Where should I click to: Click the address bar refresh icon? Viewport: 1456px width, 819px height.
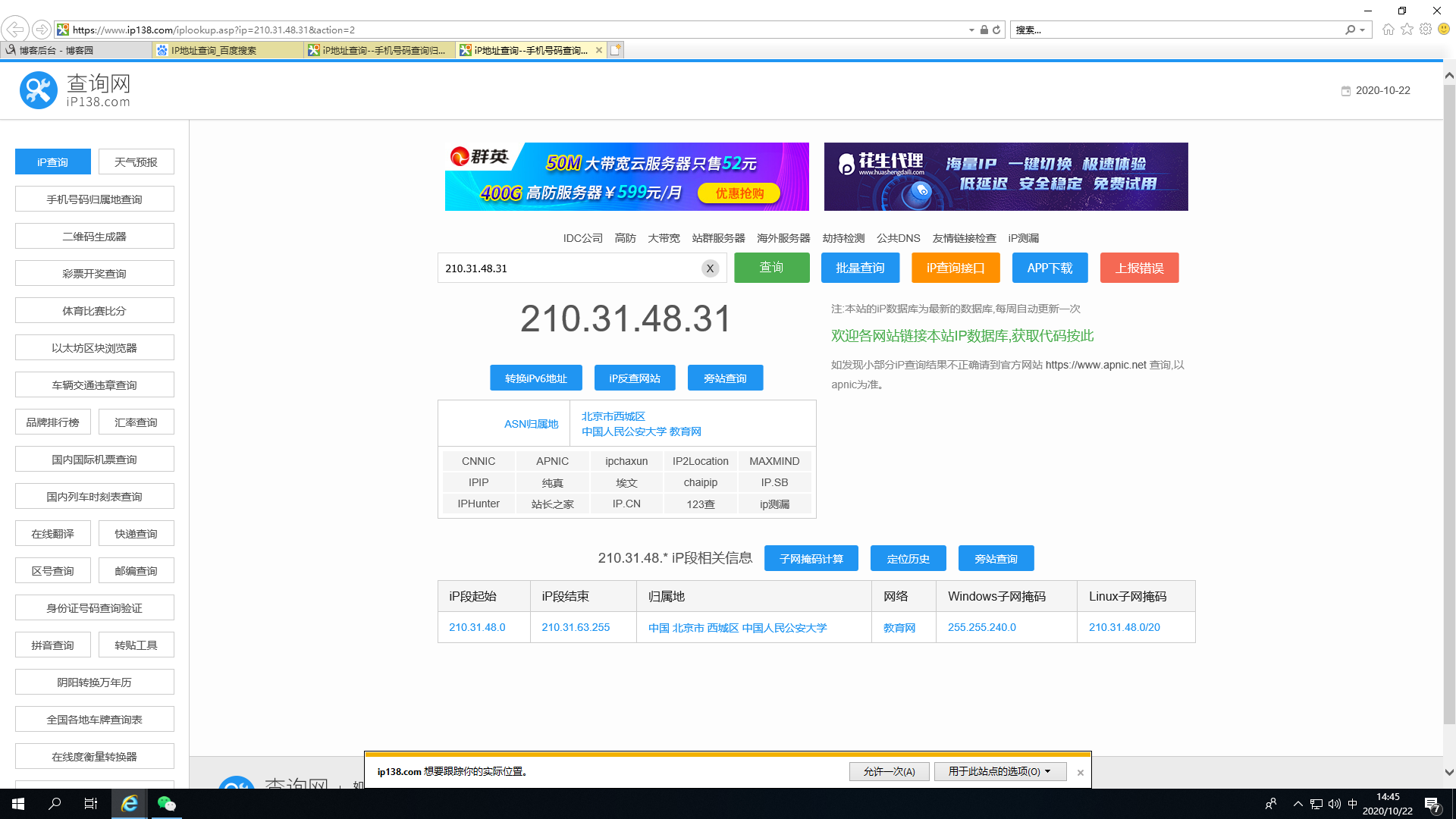click(x=996, y=30)
